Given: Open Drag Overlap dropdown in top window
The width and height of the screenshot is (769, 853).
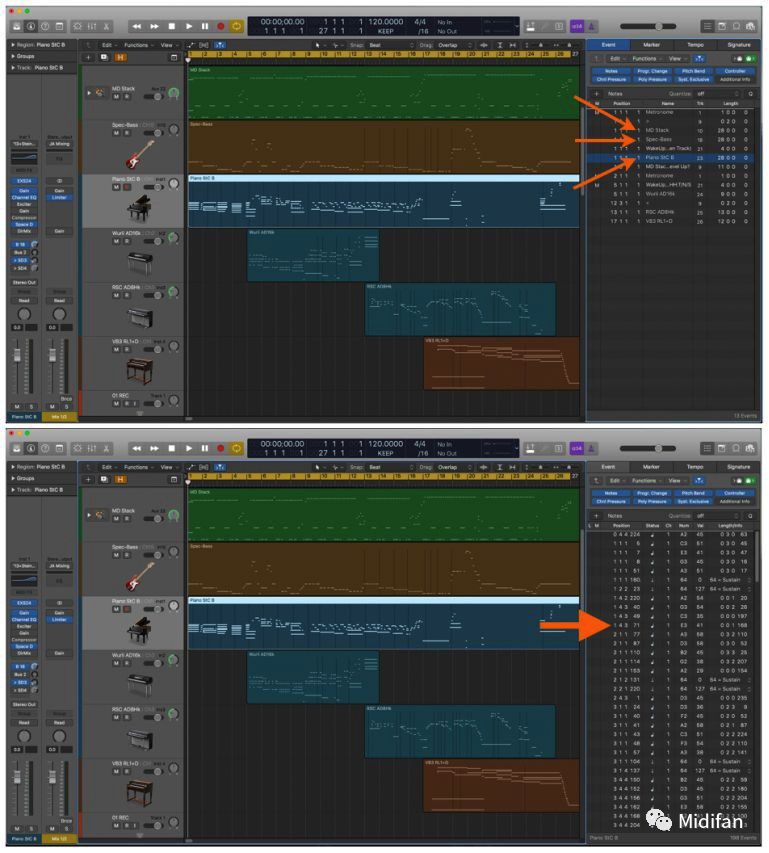Looking at the screenshot, I should coord(453,45).
